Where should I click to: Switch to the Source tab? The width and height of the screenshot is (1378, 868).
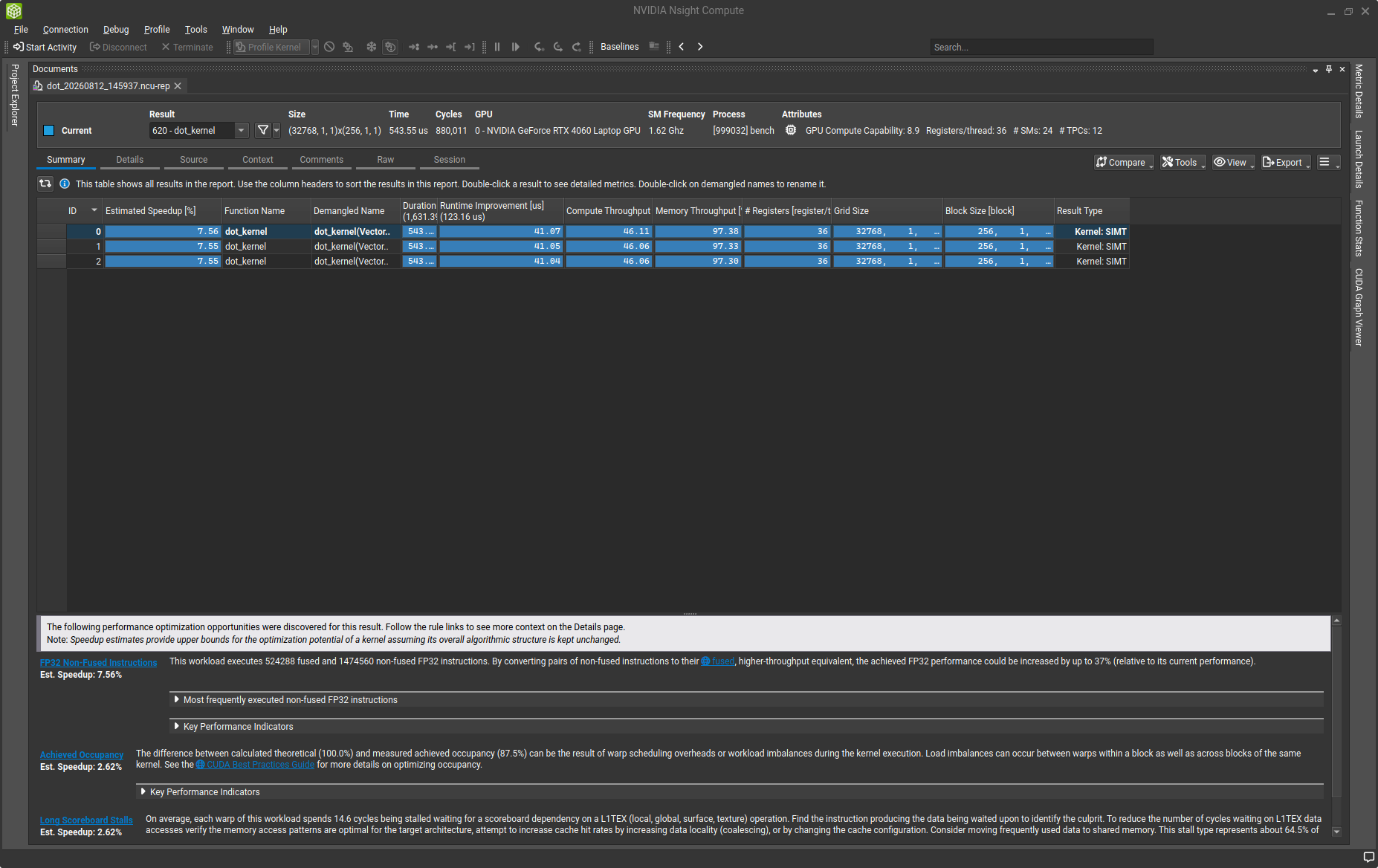194,160
